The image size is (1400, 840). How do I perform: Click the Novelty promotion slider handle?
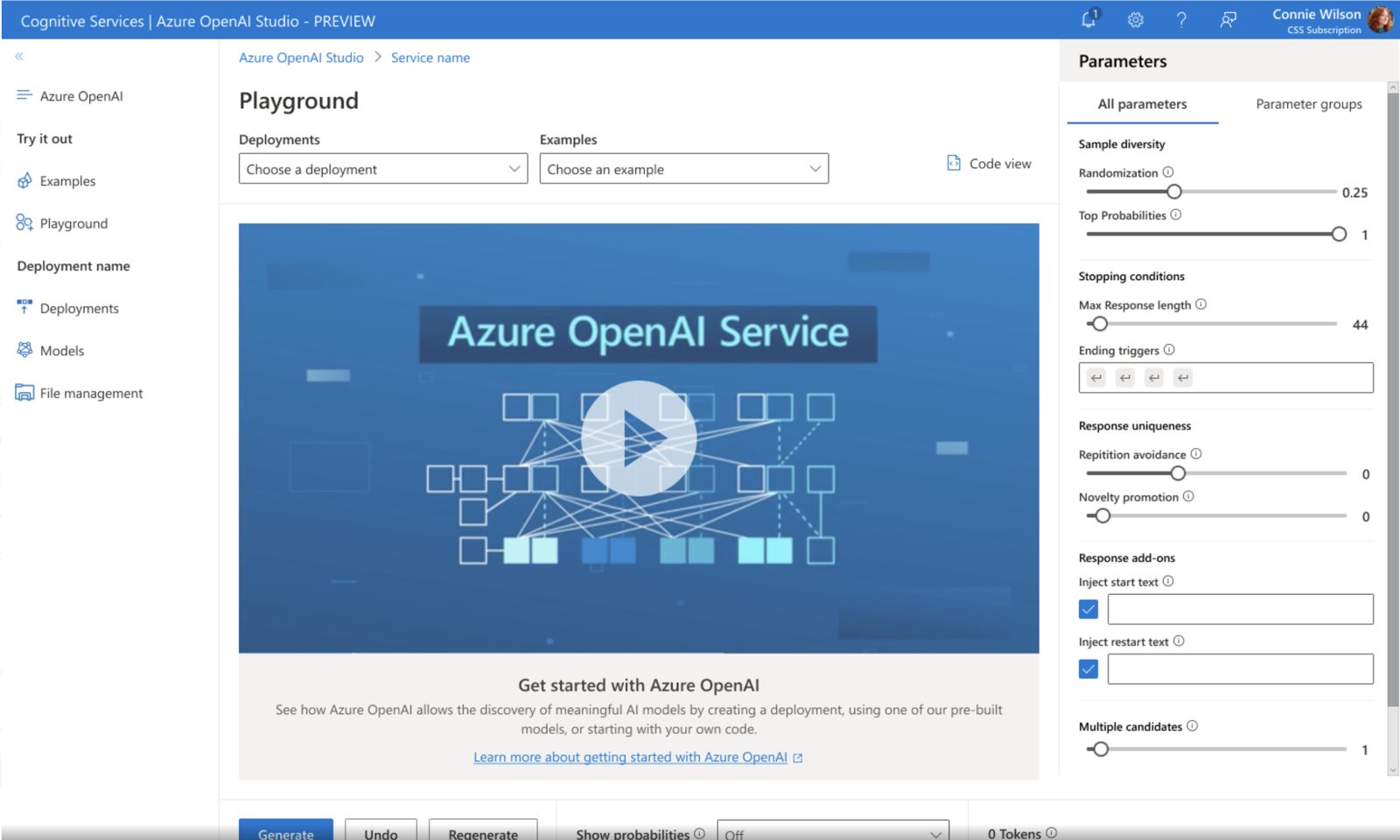point(1102,515)
